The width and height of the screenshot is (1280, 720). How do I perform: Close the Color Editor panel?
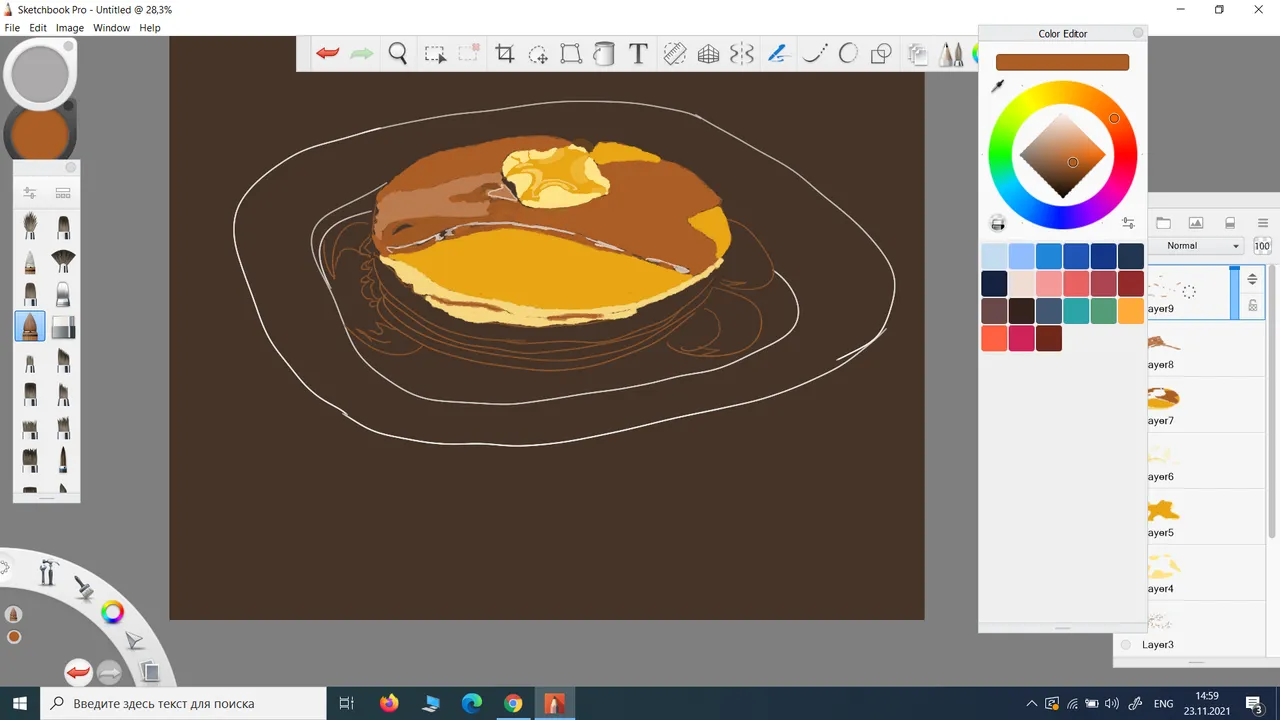1138,33
